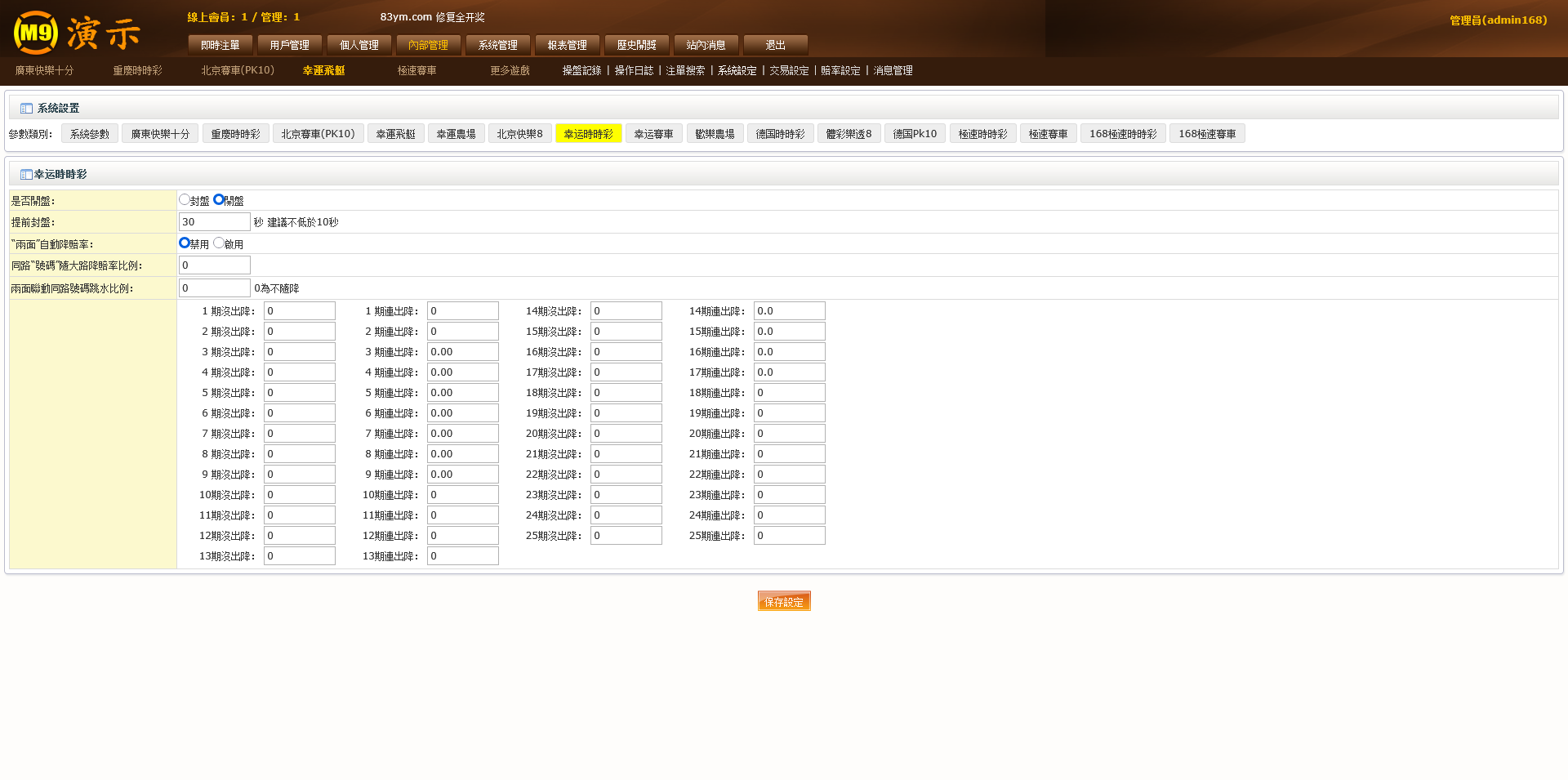Click the 幸运時時彩 section header icon
The height and width of the screenshot is (780, 1568).
point(26,175)
